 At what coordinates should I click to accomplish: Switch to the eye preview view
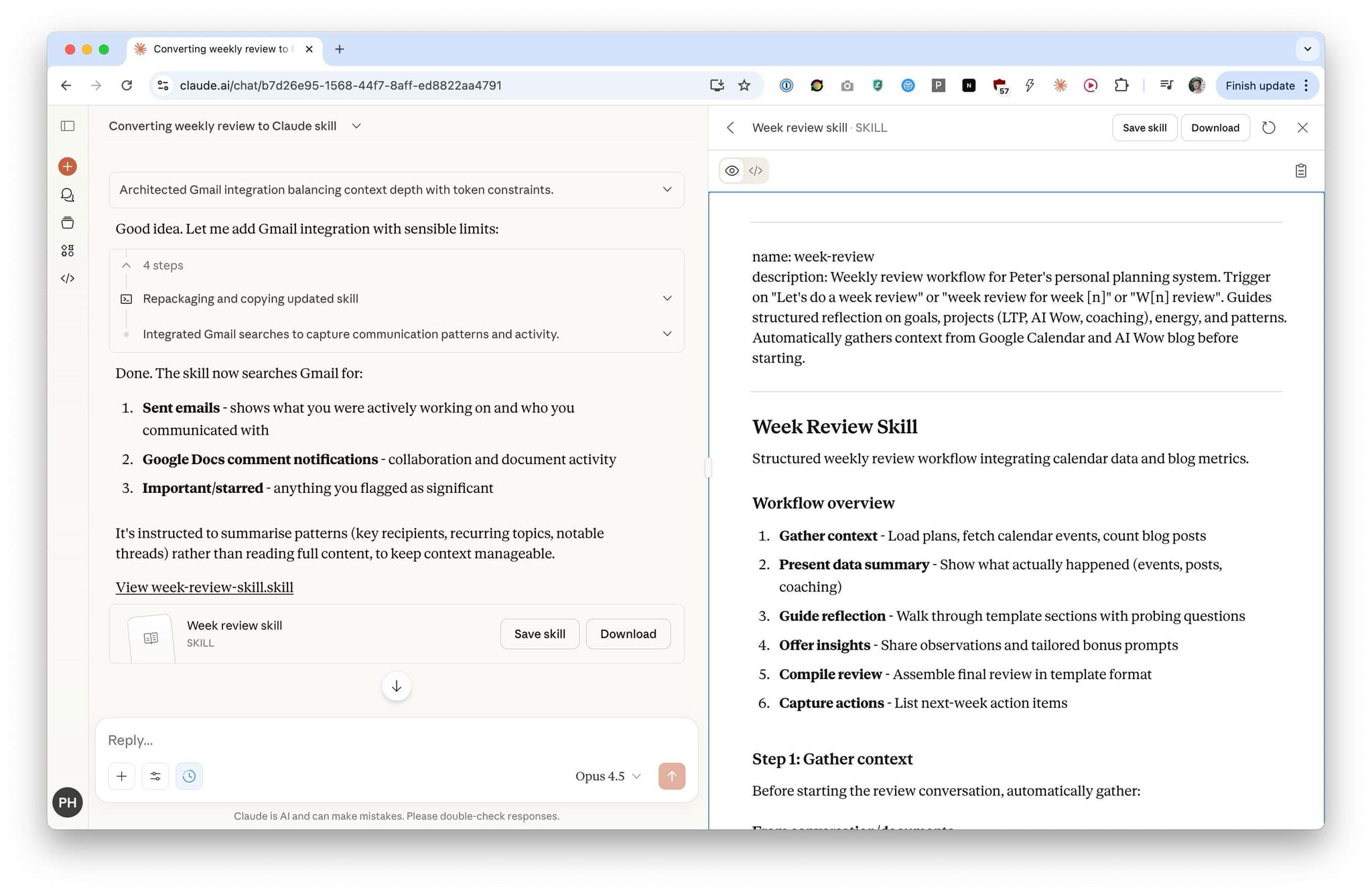(732, 171)
